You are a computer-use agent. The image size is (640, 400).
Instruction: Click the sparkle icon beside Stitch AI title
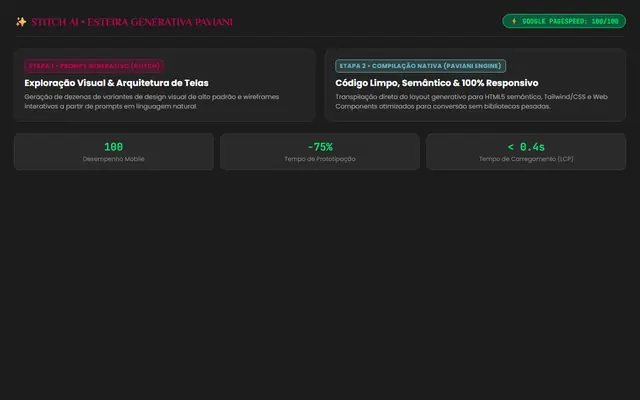point(21,22)
